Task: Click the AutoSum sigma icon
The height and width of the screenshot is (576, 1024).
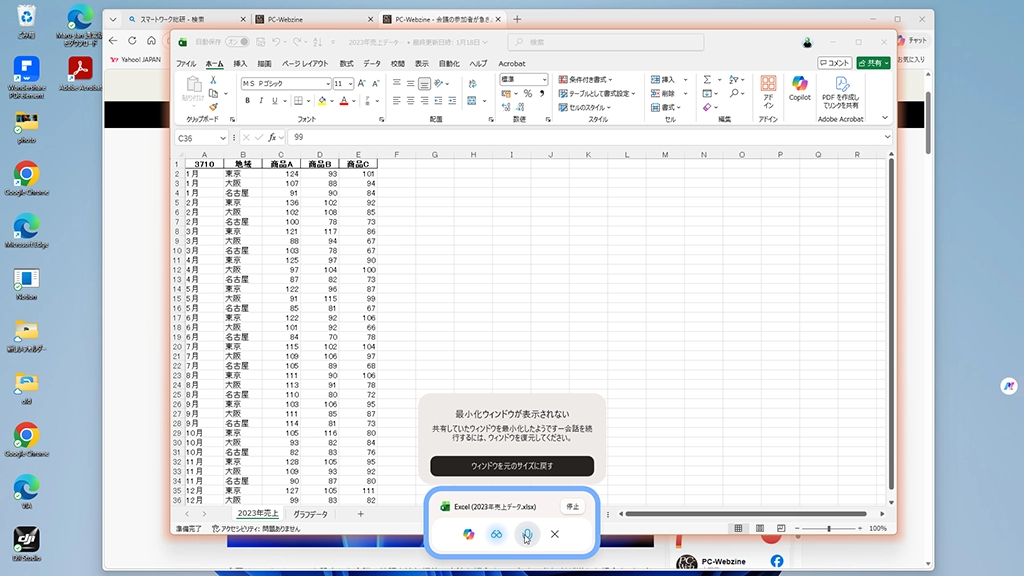Action: pyautogui.click(x=707, y=80)
